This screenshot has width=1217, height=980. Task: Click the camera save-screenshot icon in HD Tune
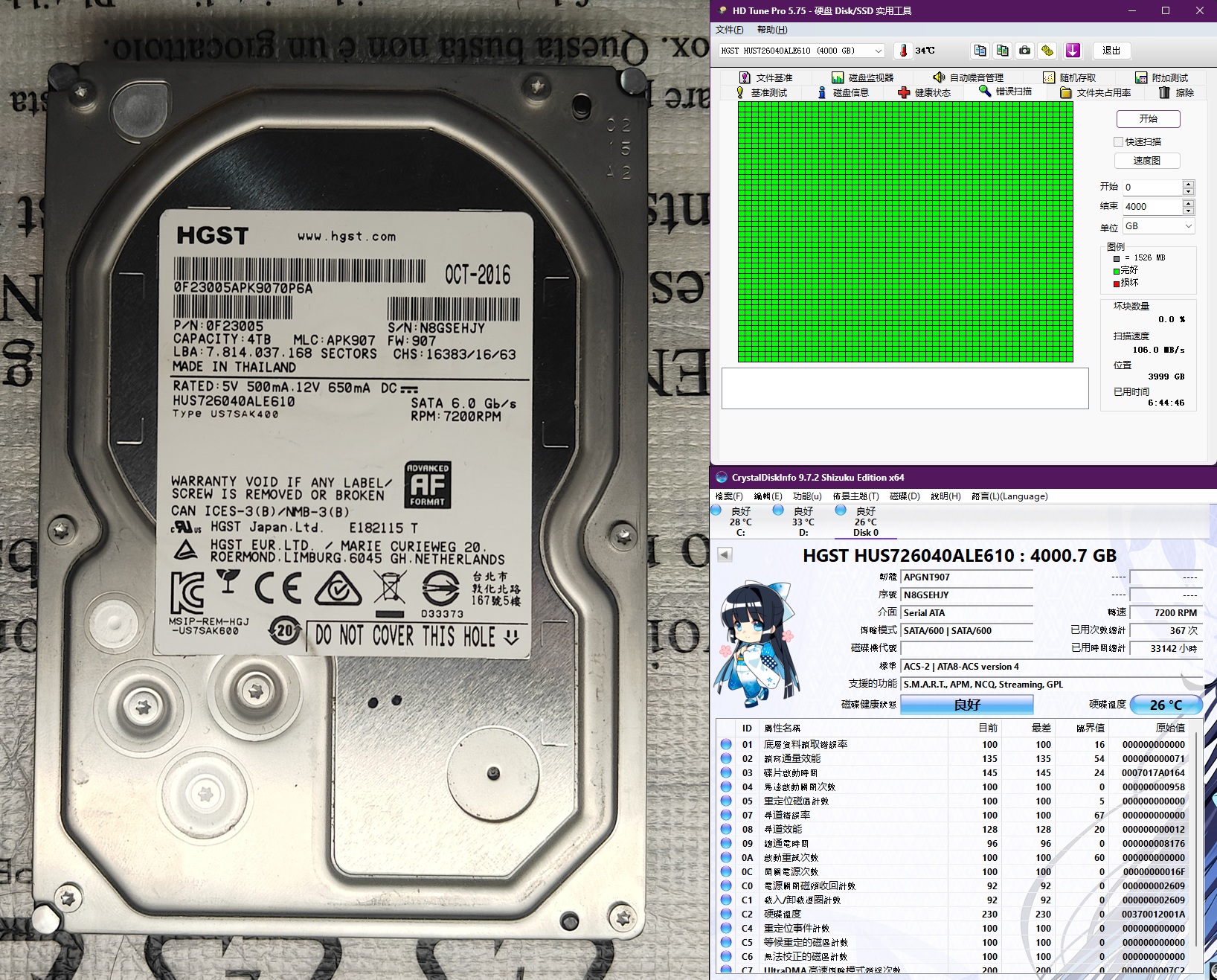[1025, 51]
